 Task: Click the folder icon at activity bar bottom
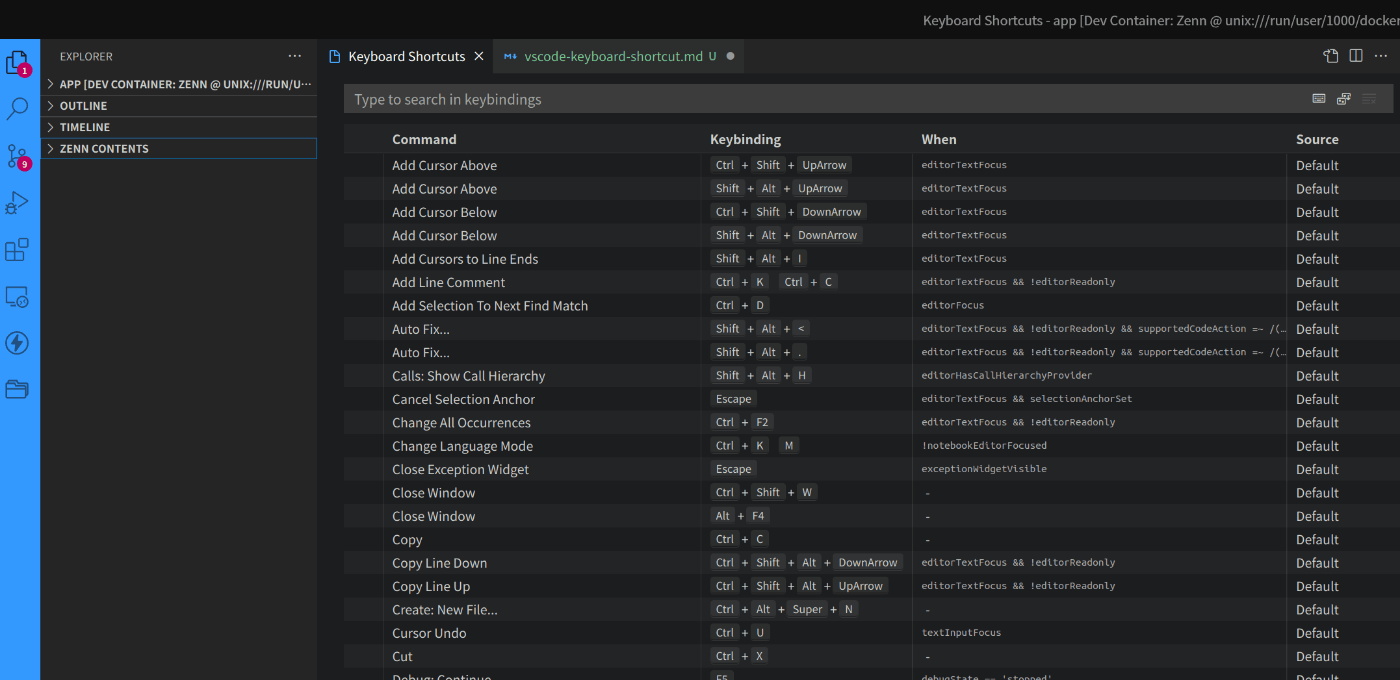(19, 390)
